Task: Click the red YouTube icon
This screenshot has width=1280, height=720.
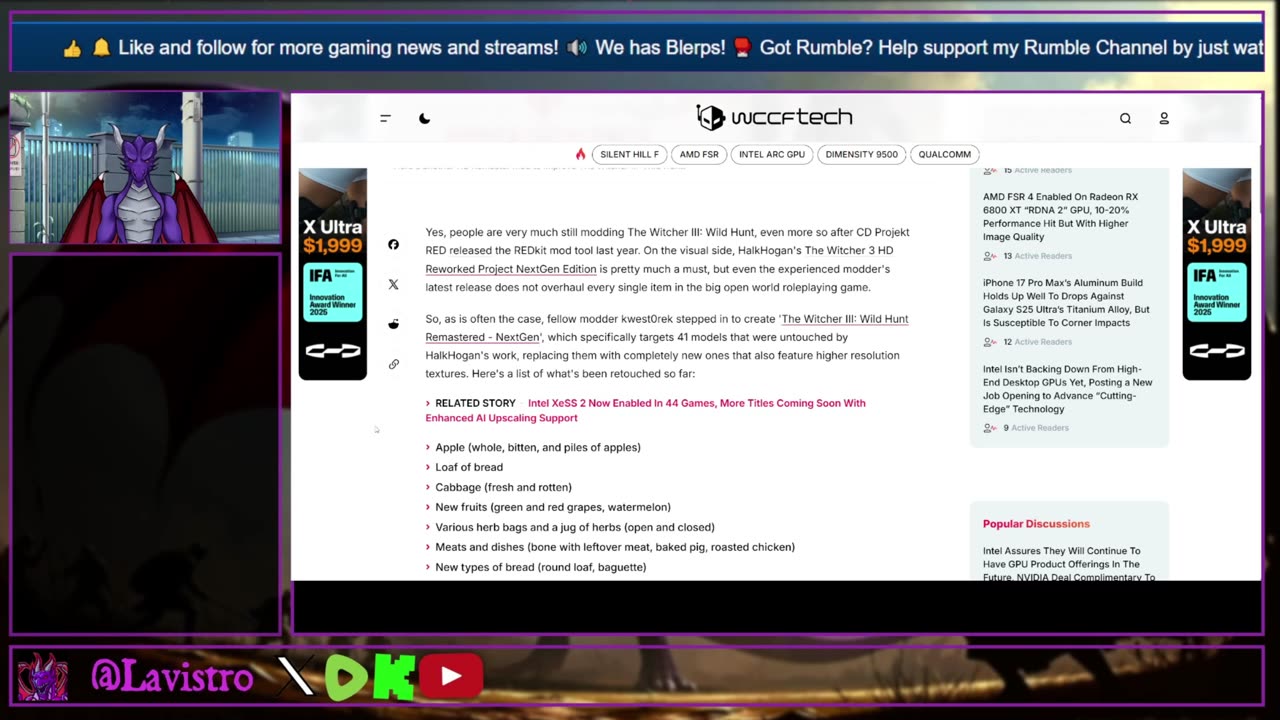Action: [451, 677]
